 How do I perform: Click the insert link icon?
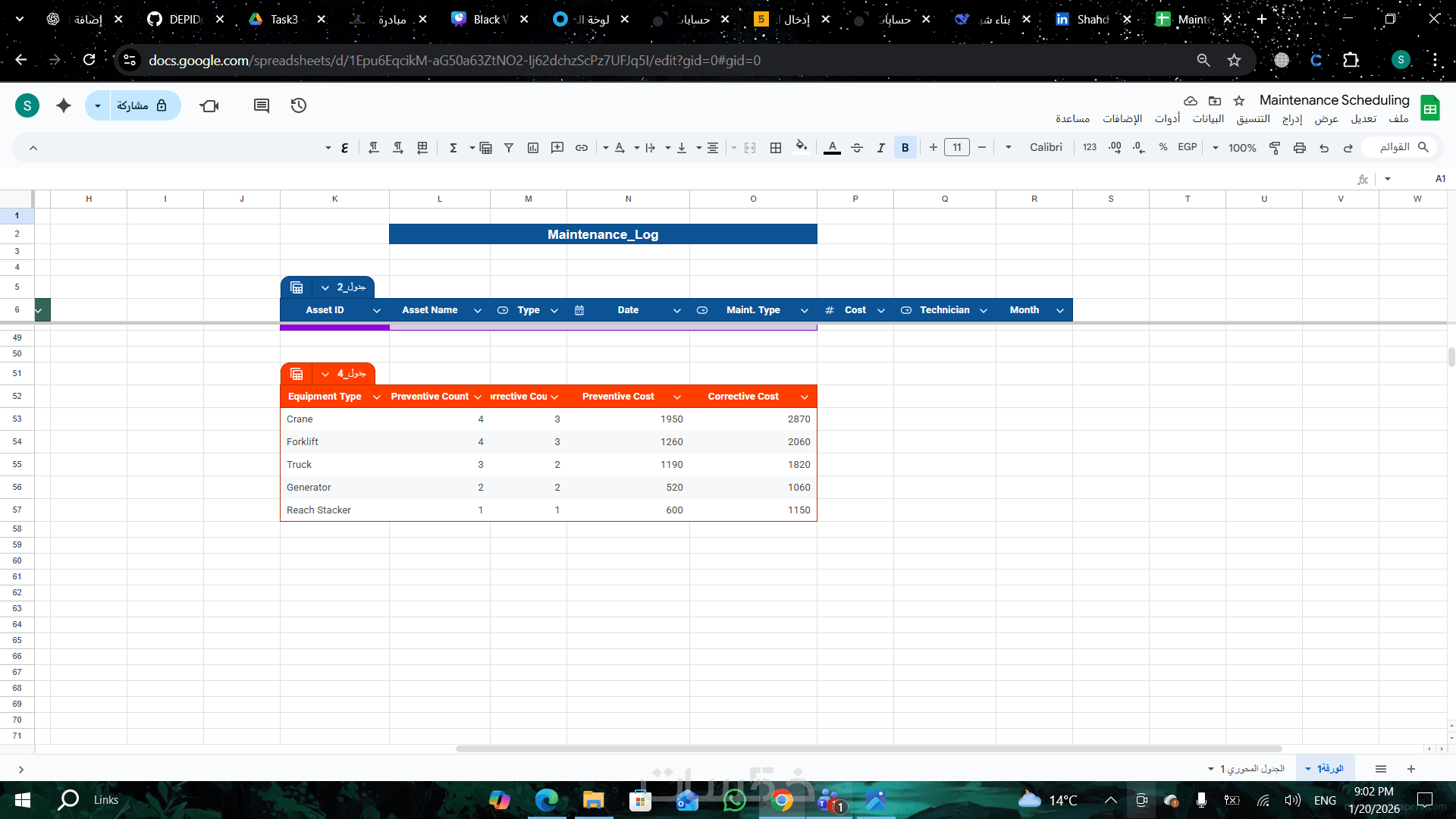pos(582,148)
